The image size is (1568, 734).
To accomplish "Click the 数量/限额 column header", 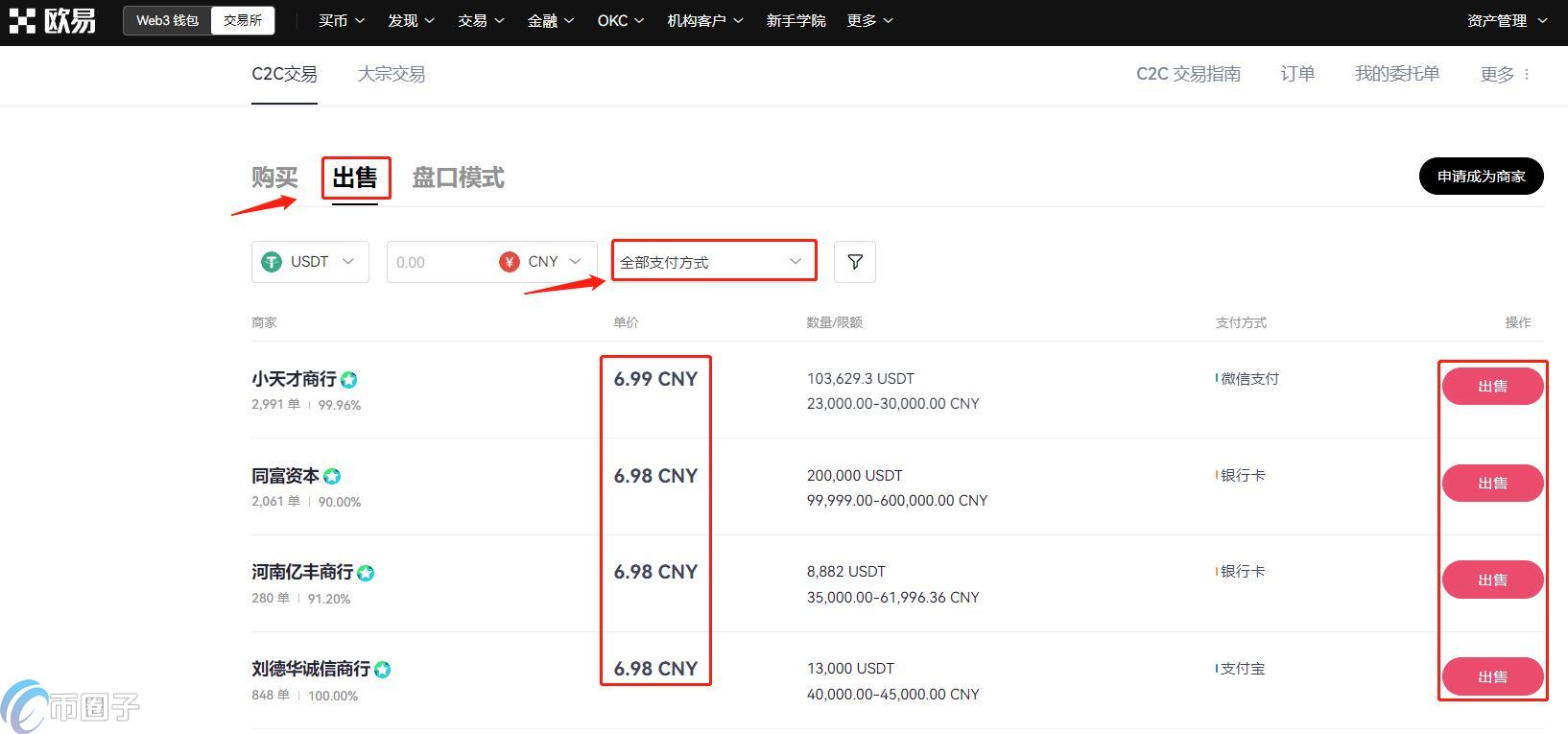I will coord(835,322).
